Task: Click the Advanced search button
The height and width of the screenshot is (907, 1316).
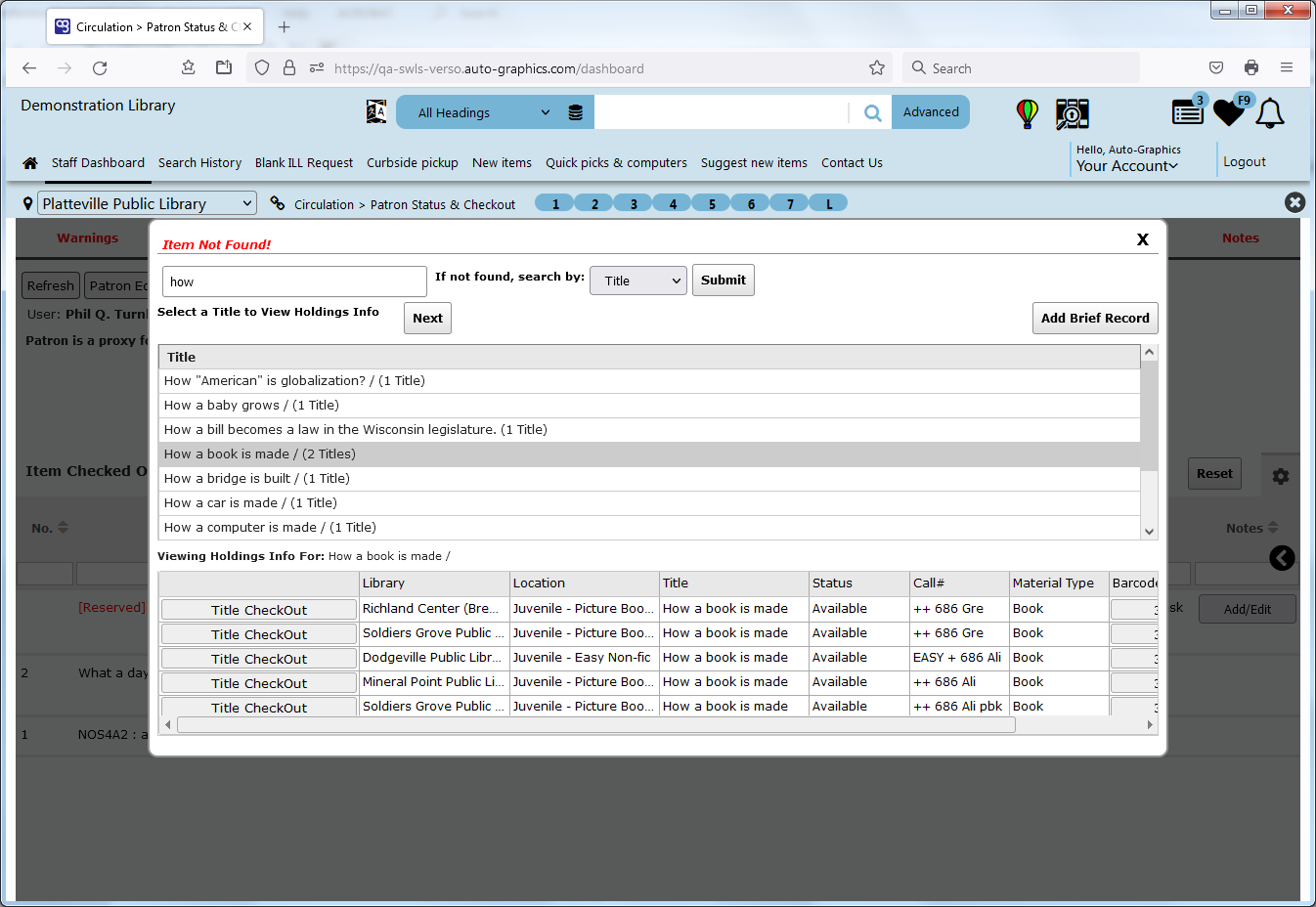Action: pos(931,112)
